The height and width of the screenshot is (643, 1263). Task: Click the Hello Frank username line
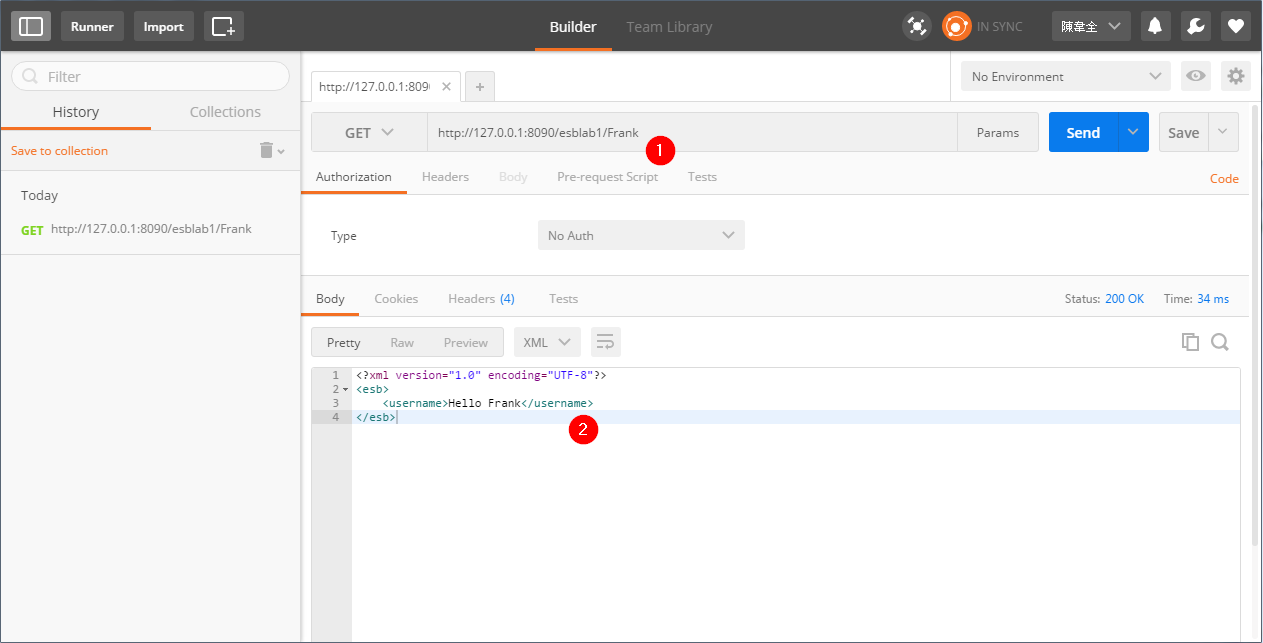click(796, 403)
